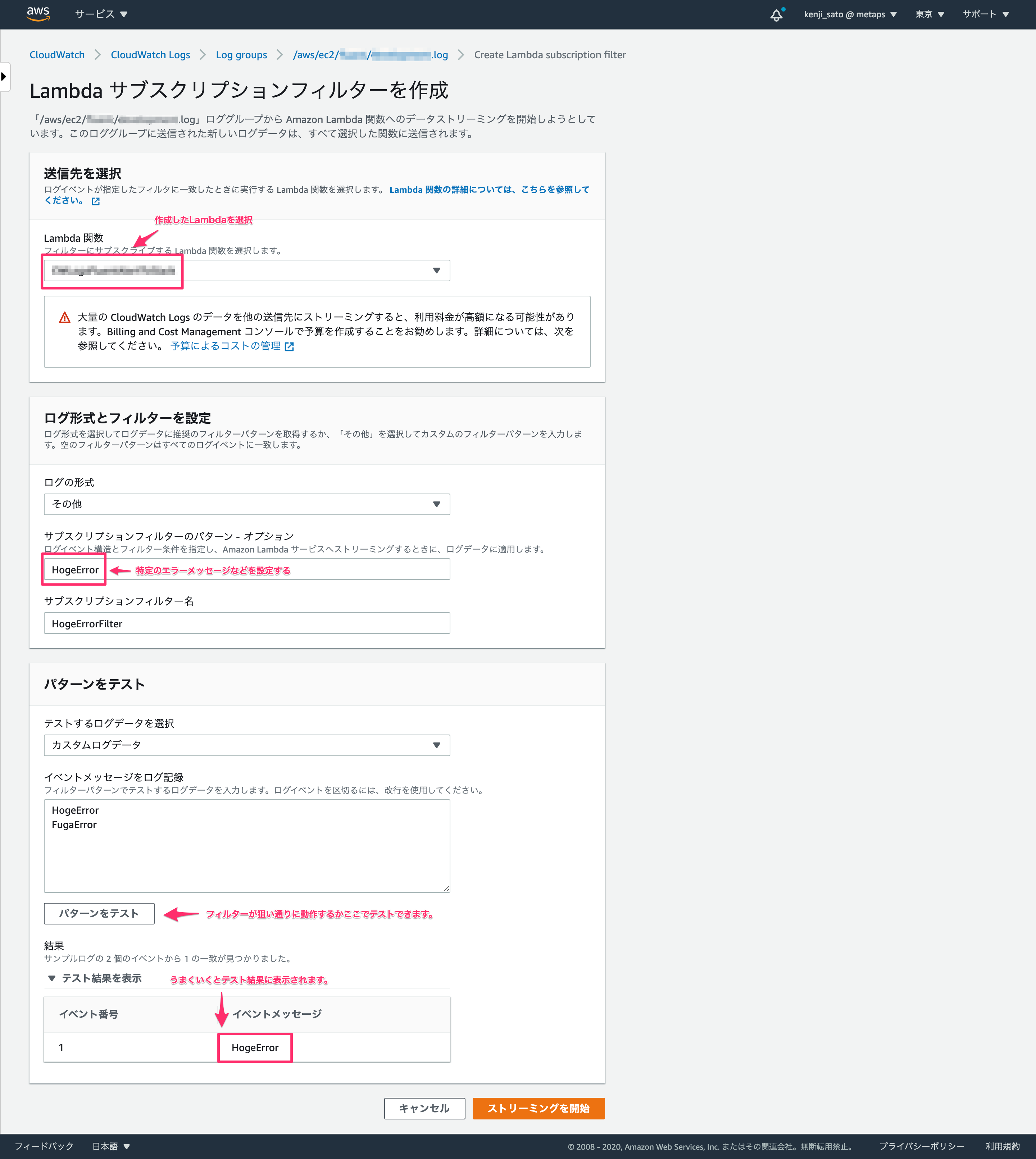Click the HogeErrorFilter name input
Viewport: 1036px width, 1159px height.
point(246,623)
